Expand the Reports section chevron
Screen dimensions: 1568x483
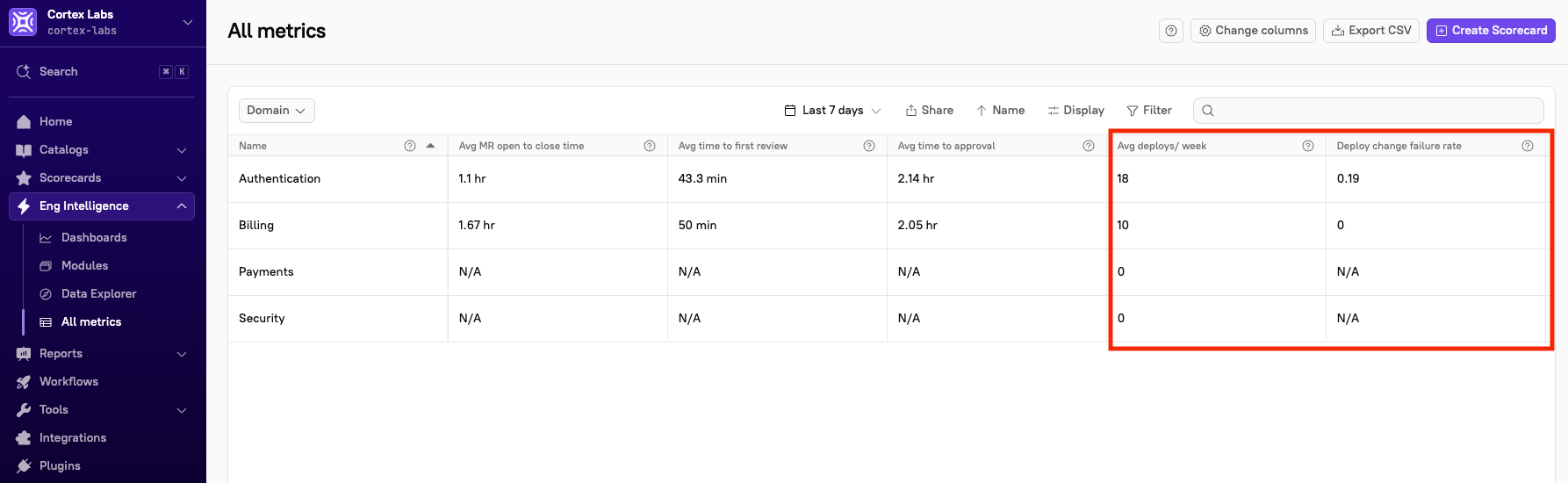pos(182,354)
